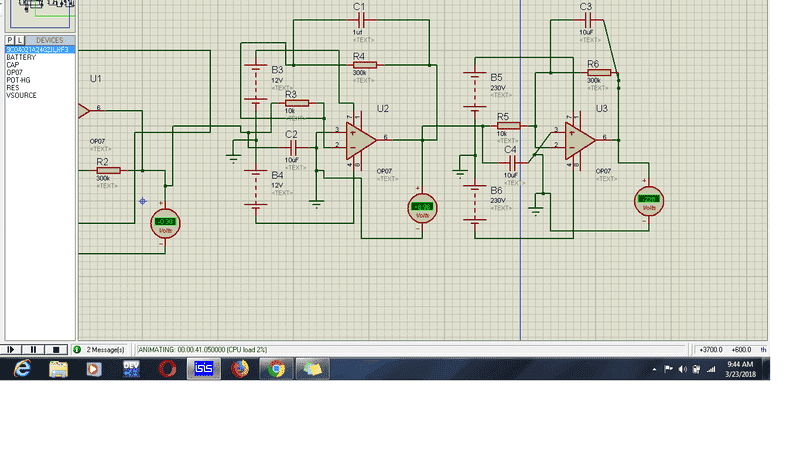This screenshot has width=800, height=450.
Task: Select VSOURCE in the devices list
Action: (22, 95)
